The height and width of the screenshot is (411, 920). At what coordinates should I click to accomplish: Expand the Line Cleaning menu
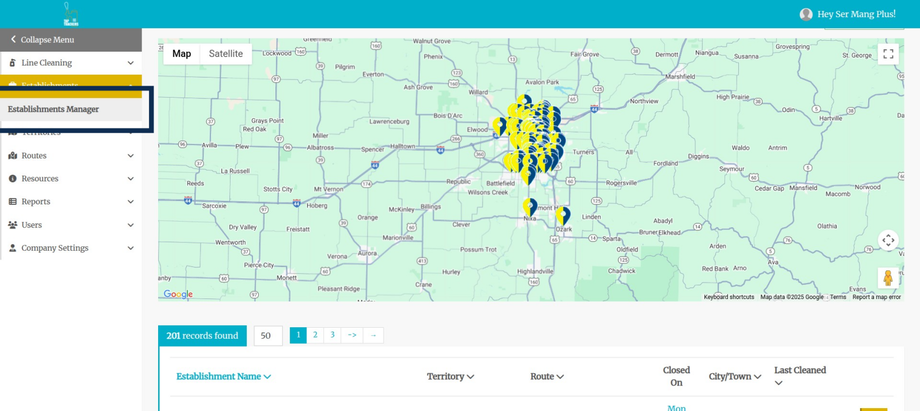tap(130, 63)
